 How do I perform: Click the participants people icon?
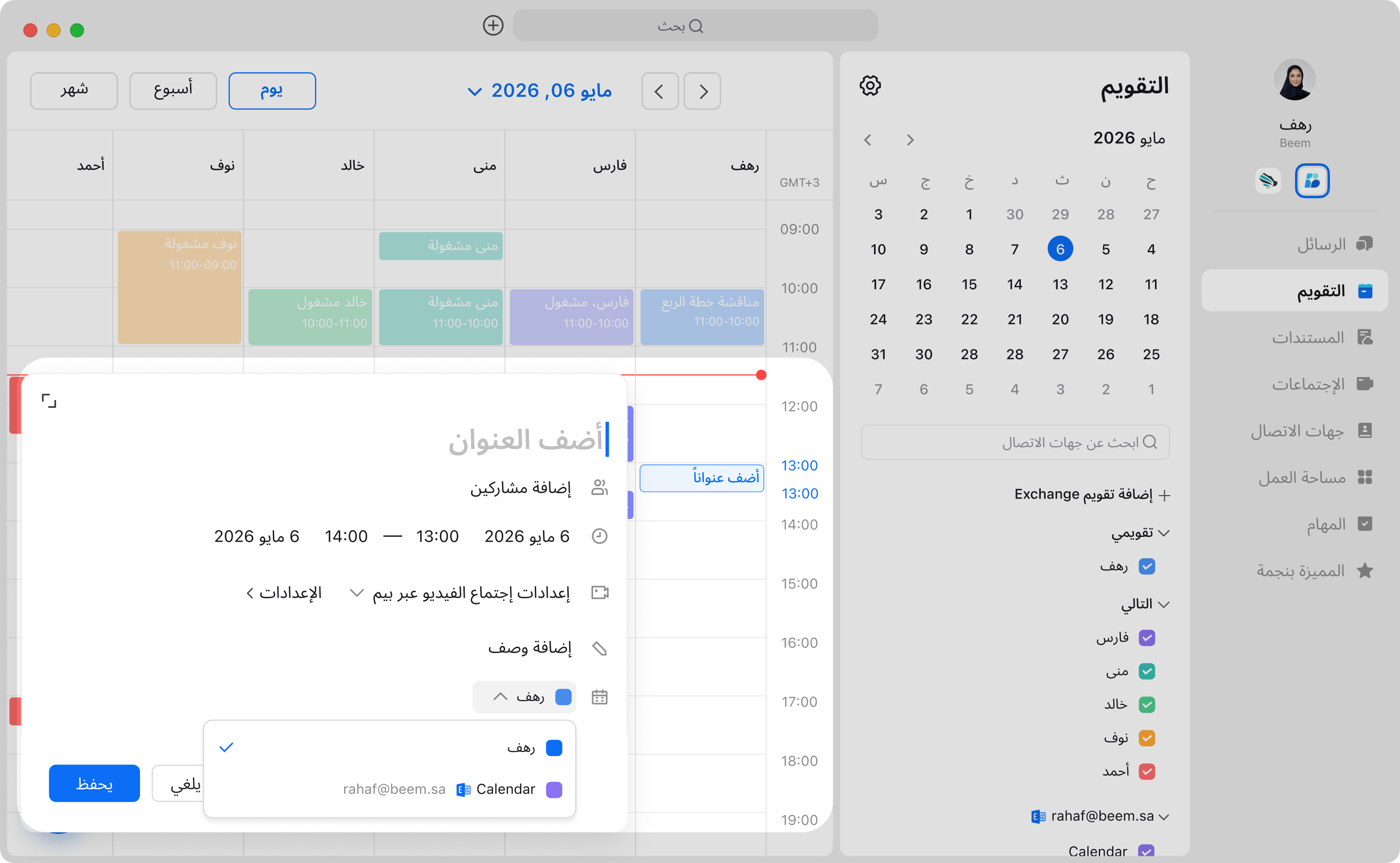599,487
